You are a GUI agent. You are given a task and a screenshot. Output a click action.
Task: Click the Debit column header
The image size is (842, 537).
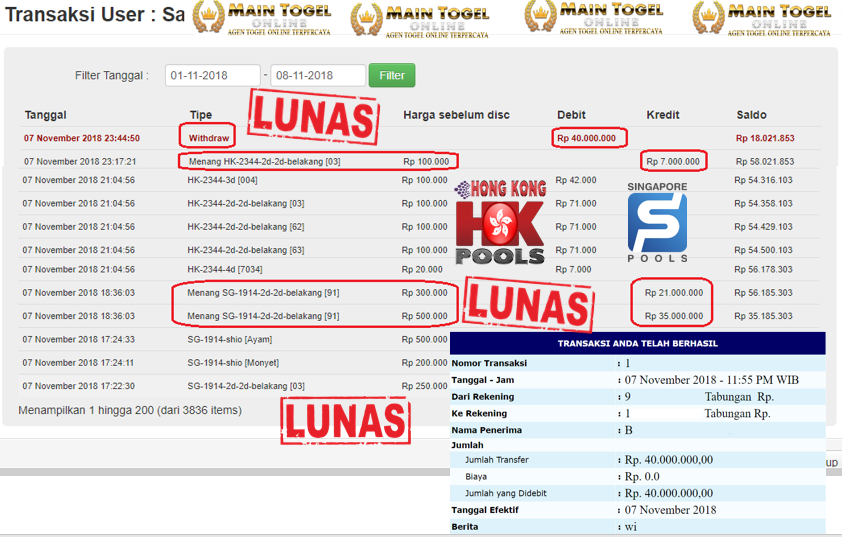click(x=572, y=115)
